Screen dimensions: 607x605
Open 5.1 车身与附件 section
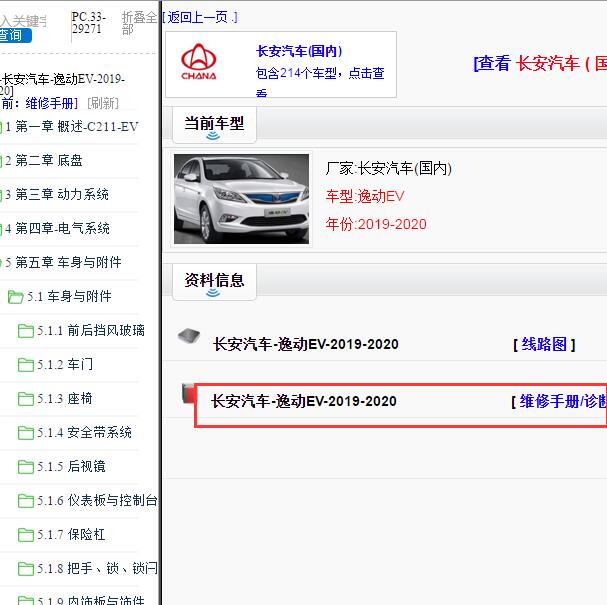(x=69, y=297)
